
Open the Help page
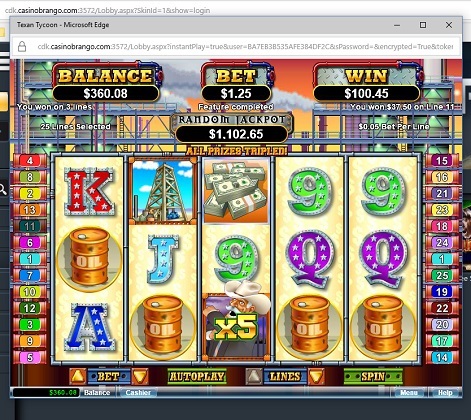(445, 393)
